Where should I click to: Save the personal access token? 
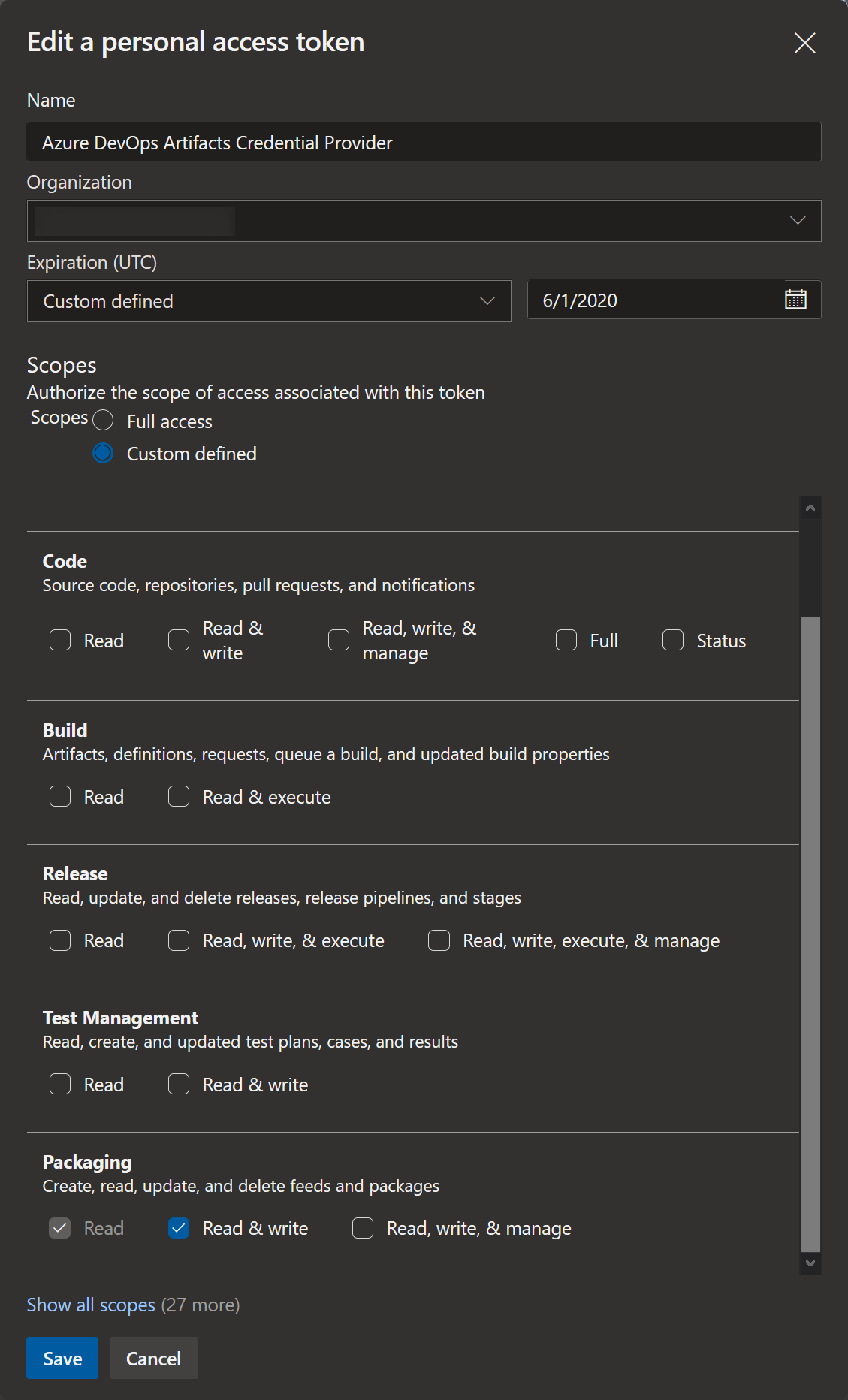click(x=62, y=1358)
